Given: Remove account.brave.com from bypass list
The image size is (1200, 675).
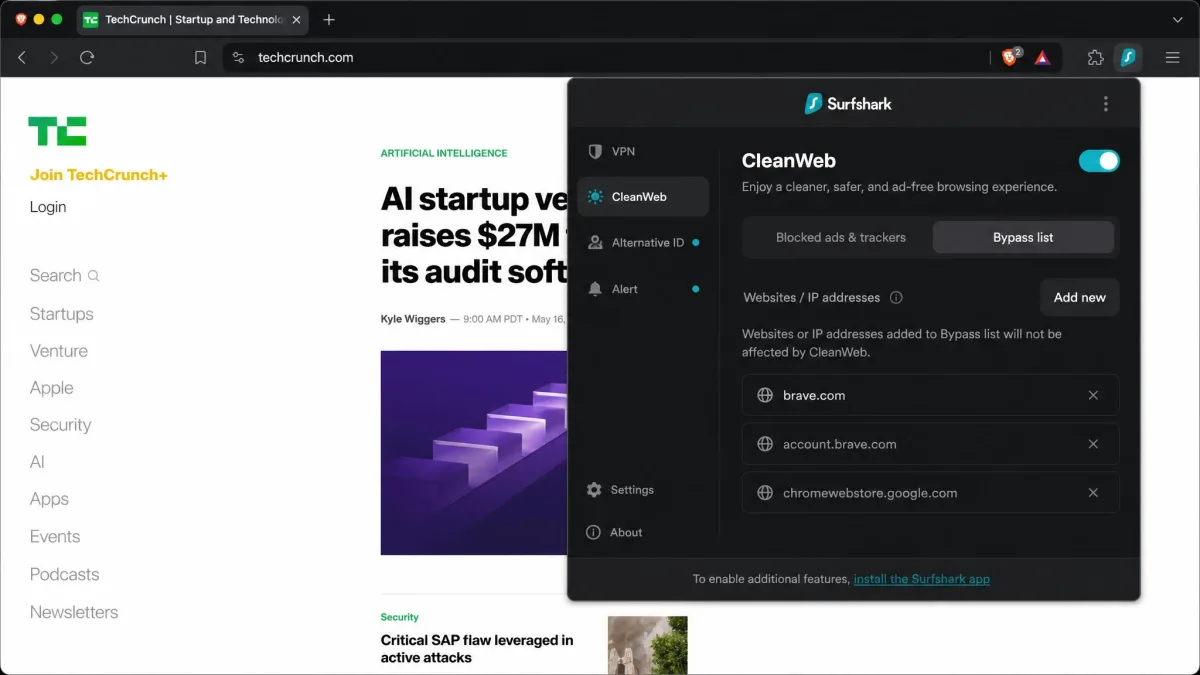Looking at the screenshot, I should (x=1093, y=444).
